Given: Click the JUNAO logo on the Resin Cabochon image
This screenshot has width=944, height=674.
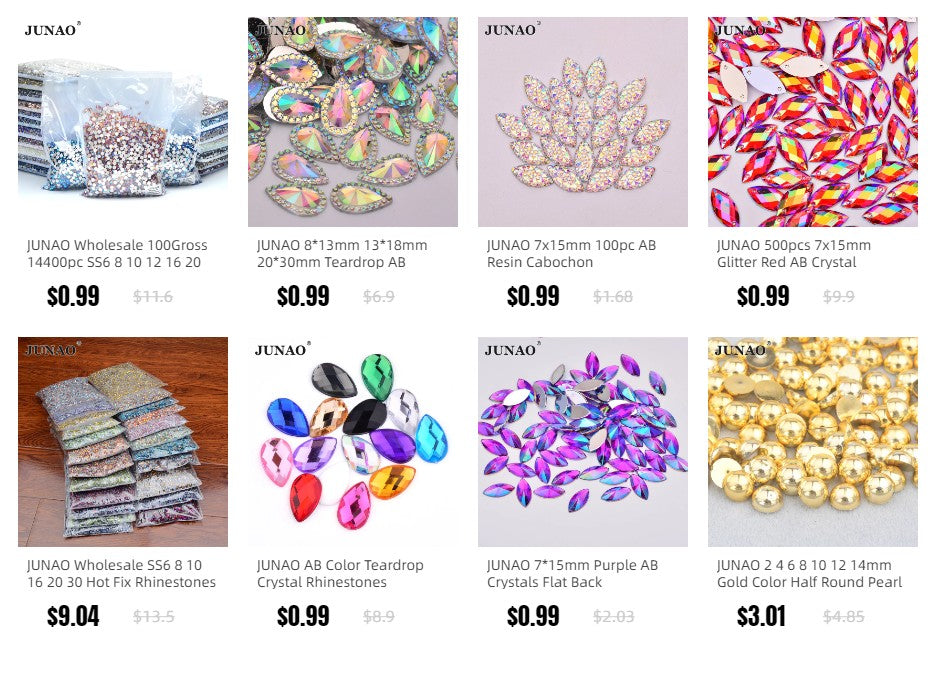Looking at the screenshot, I should [x=513, y=29].
